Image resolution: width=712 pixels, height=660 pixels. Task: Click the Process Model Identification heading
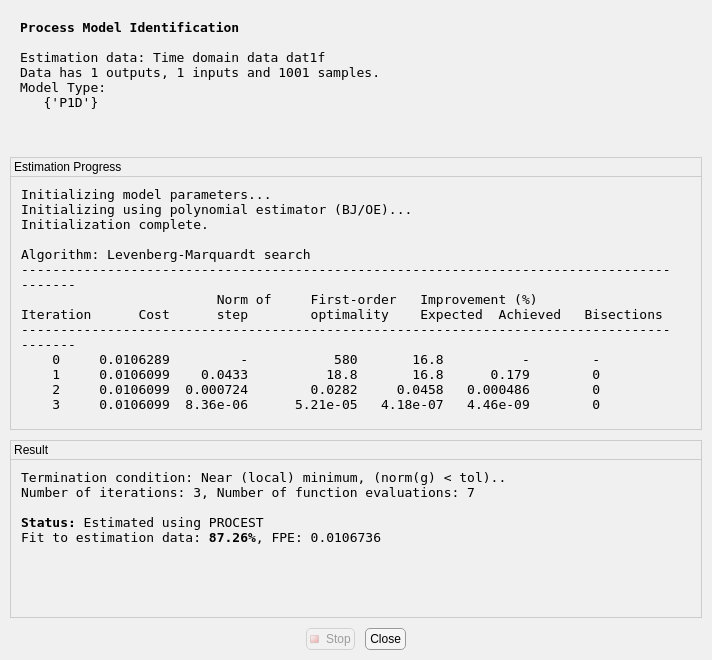pos(129,27)
